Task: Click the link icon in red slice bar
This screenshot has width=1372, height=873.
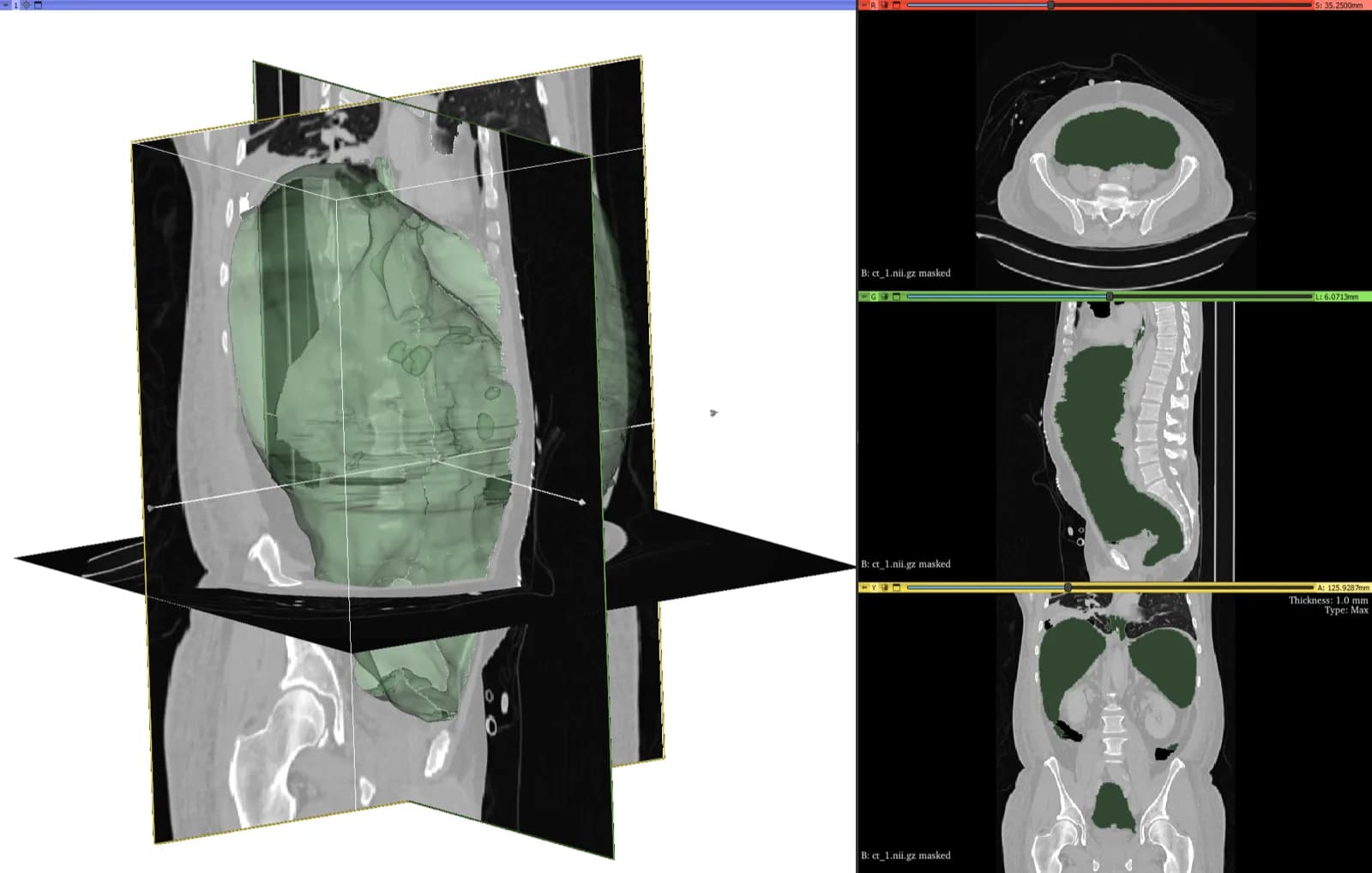Action: coord(885,5)
